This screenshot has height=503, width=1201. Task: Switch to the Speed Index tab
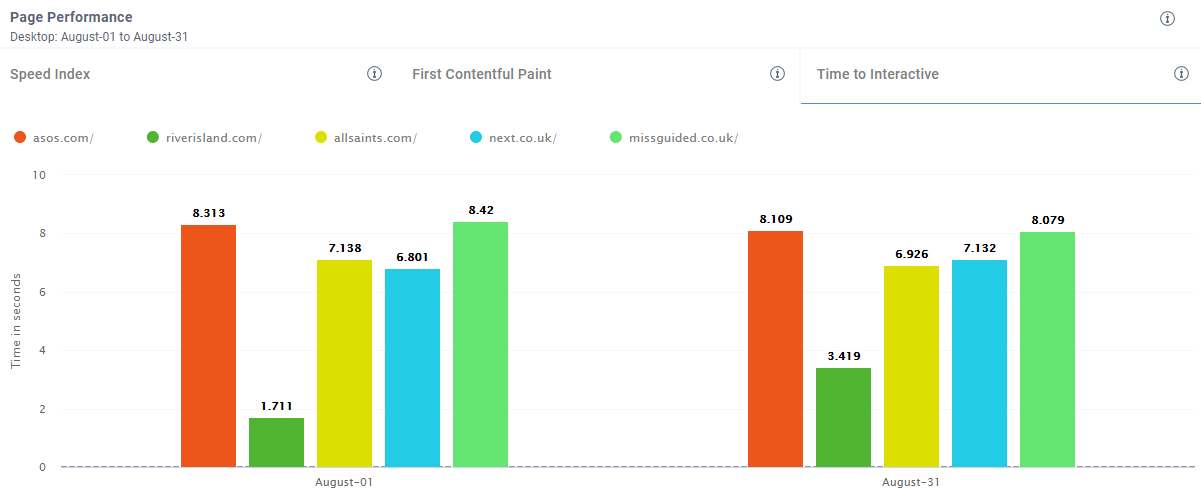[198, 75]
